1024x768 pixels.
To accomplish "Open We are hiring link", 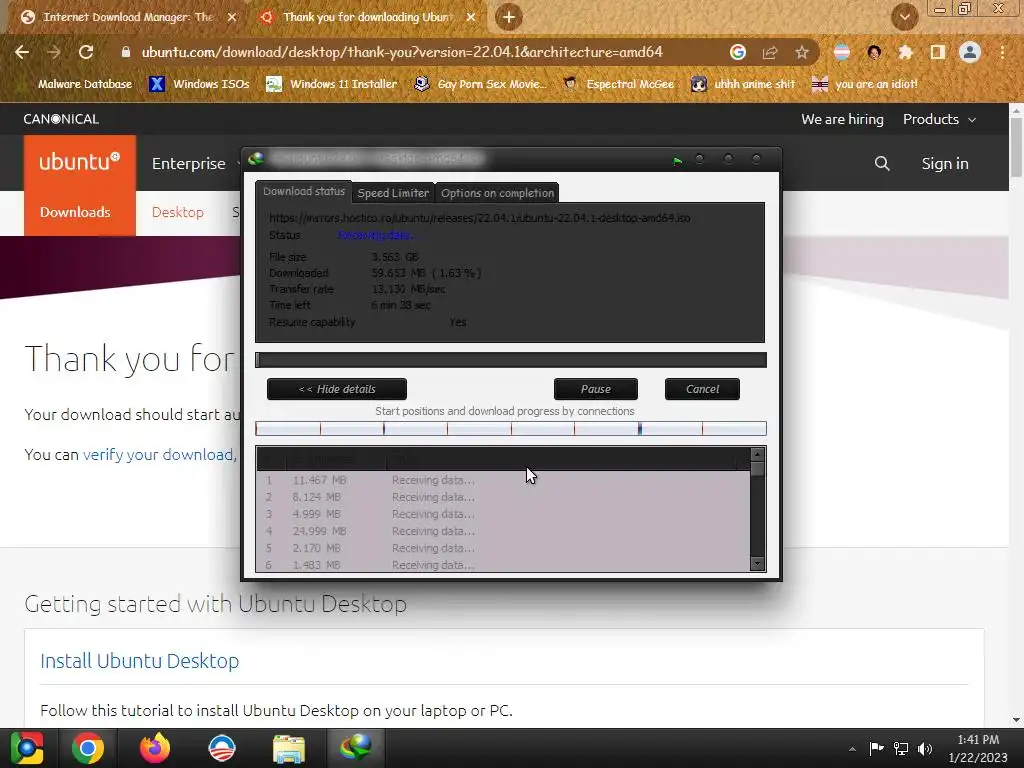I will pyautogui.click(x=842, y=119).
